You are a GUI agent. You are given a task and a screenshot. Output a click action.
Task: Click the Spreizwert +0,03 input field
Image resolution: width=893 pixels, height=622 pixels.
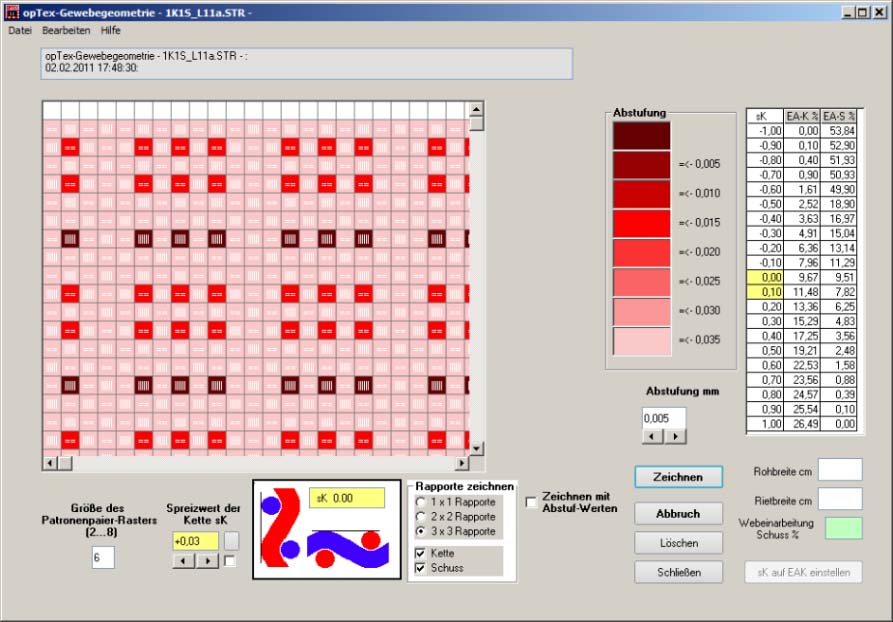click(x=195, y=541)
